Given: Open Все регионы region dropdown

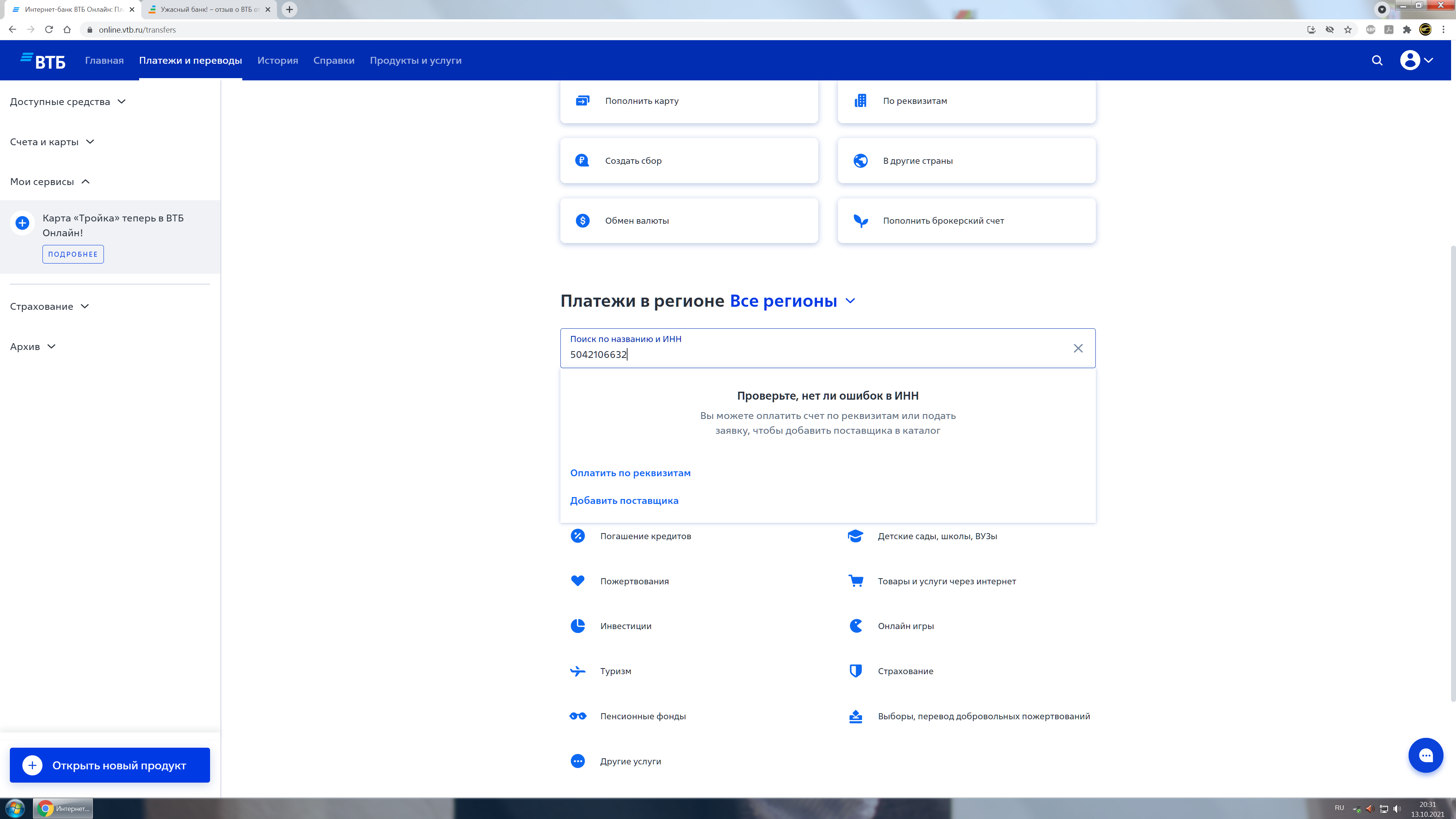Looking at the screenshot, I should 792,301.
